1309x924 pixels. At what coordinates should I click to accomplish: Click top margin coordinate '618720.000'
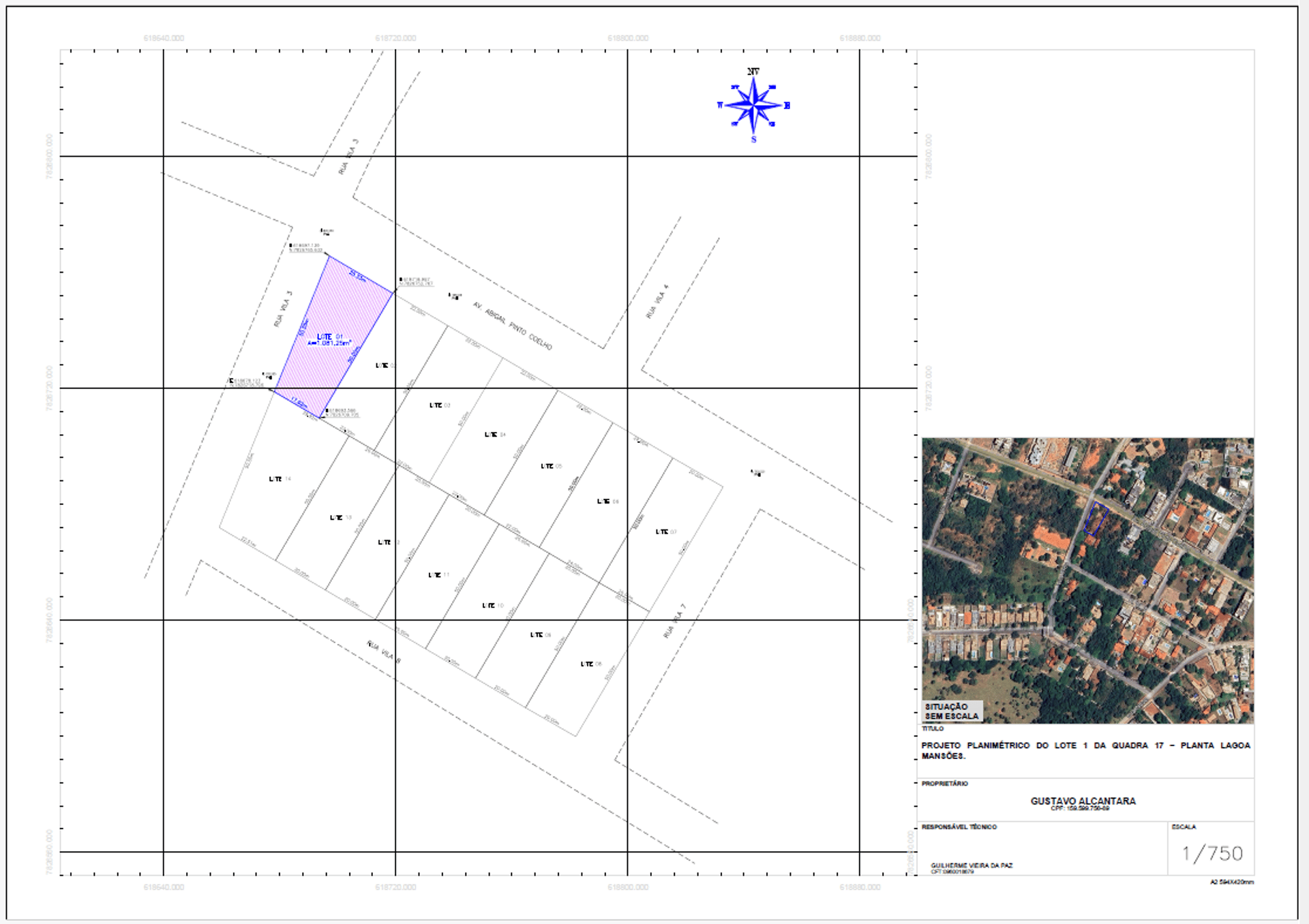coord(395,38)
